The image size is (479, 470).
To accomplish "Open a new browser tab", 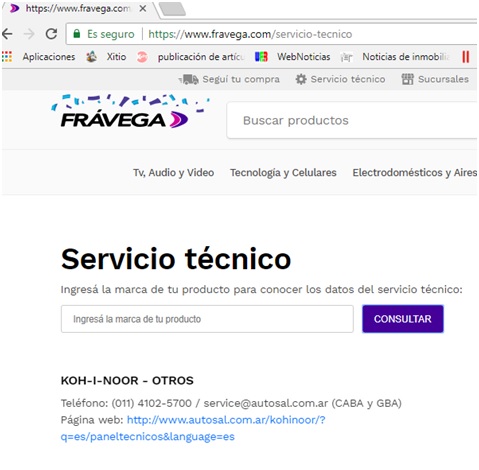I will [172, 9].
